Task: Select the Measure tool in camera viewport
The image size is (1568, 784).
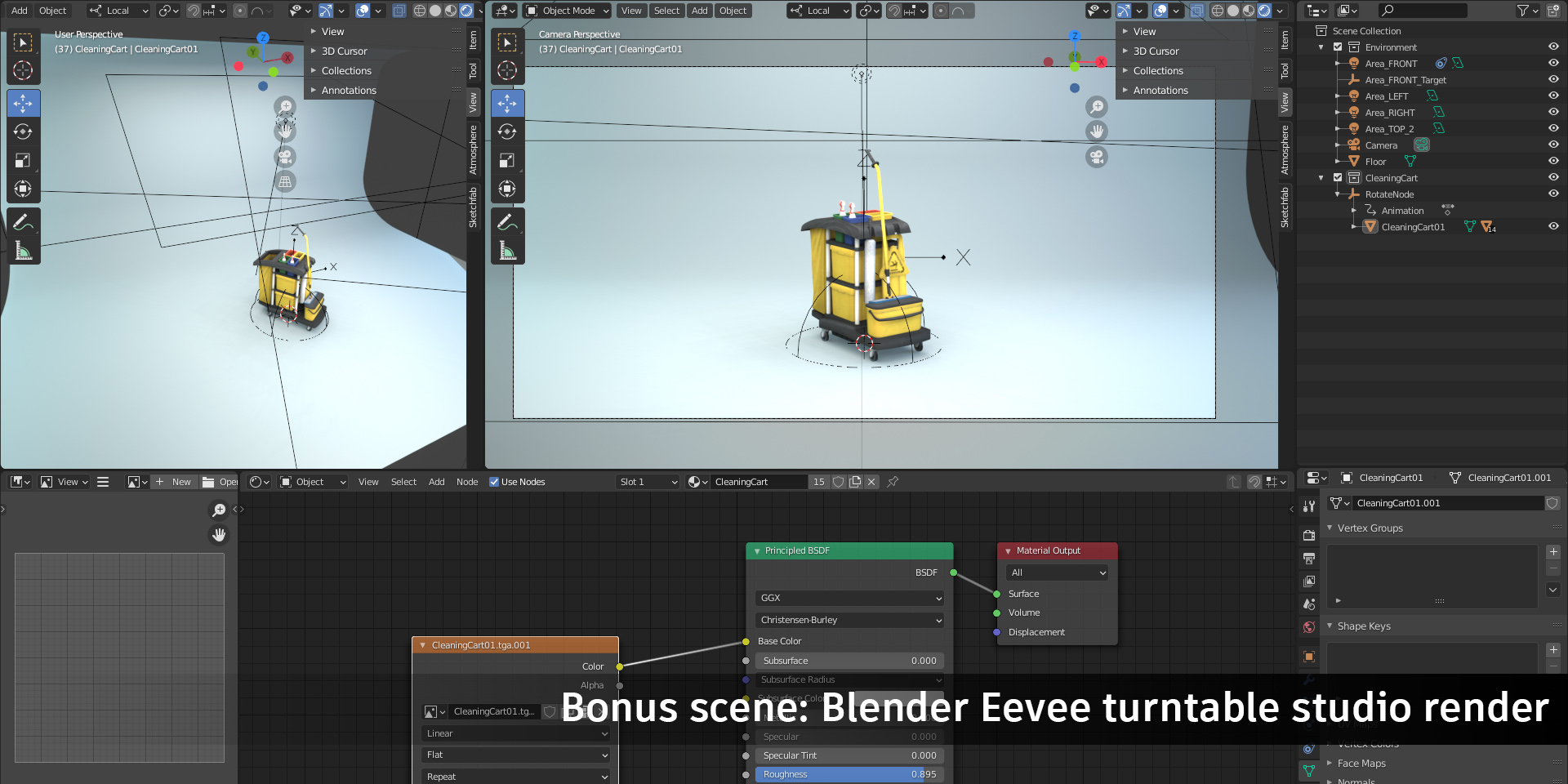Action: [507, 251]
